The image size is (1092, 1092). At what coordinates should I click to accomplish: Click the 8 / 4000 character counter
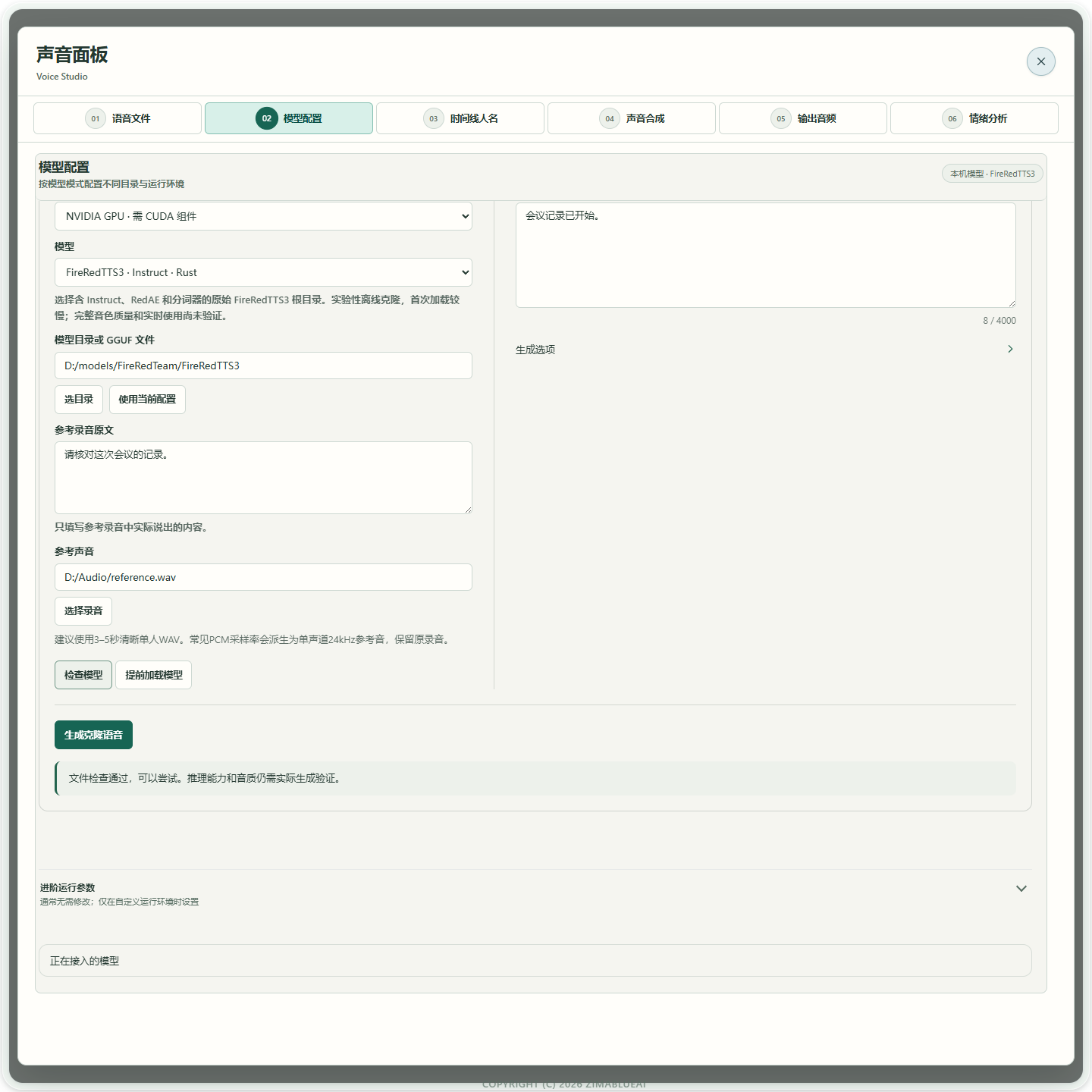(x=999, y=321)
